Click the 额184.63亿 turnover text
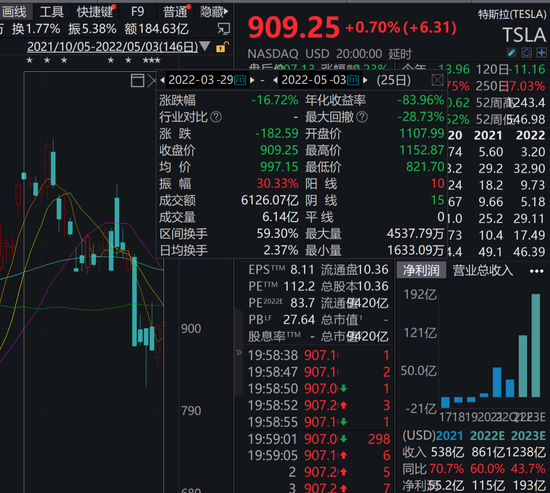The width and height of the screenshot is (550, 493). pyautogui.click(x=157, y=29)
